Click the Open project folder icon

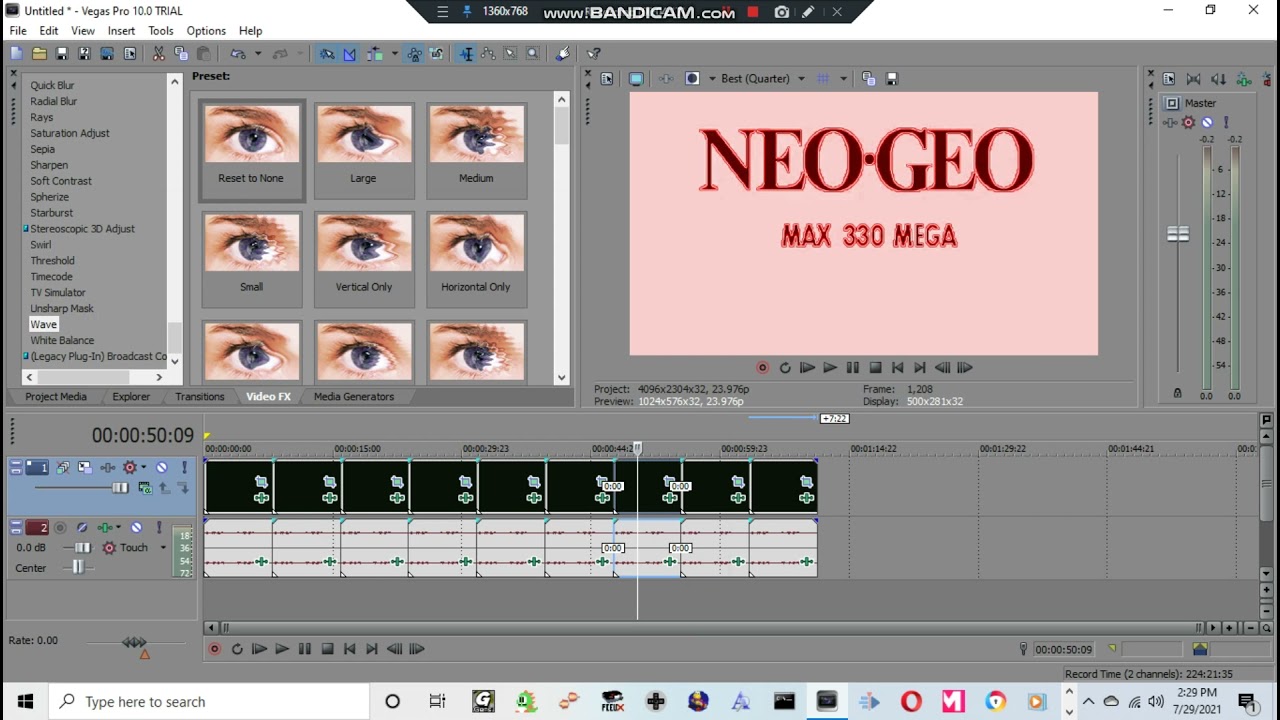39,54
